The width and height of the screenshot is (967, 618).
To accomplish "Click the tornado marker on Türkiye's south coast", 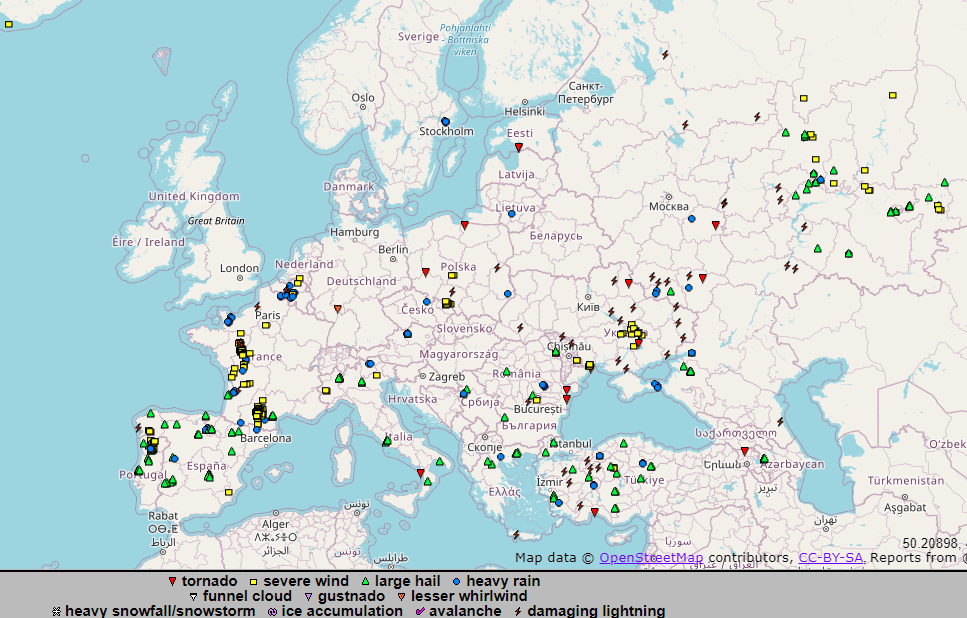I will tap(595, 512).
